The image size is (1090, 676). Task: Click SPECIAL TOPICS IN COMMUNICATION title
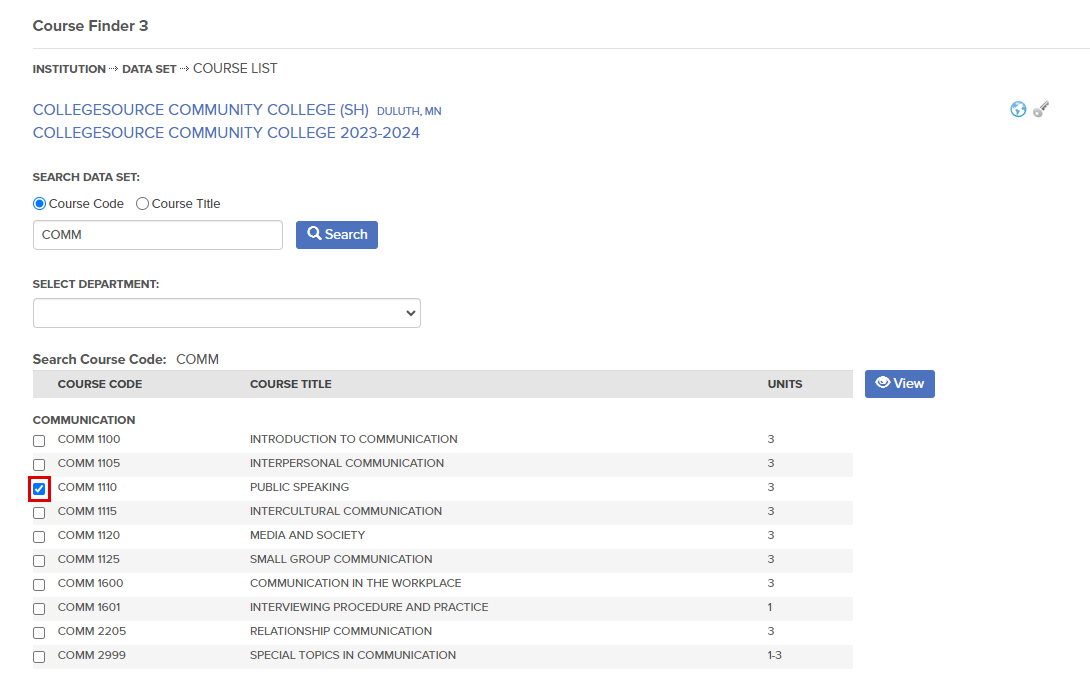(x=353, y=655)
